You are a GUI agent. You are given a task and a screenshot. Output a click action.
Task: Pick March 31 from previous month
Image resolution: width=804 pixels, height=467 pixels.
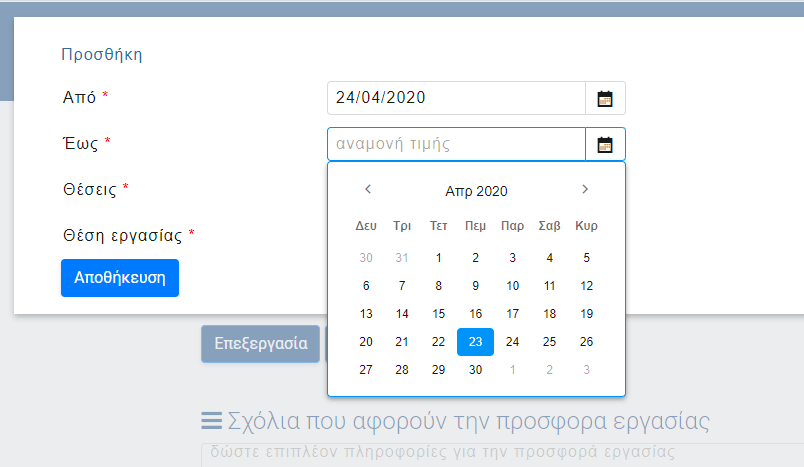(402, 258)
